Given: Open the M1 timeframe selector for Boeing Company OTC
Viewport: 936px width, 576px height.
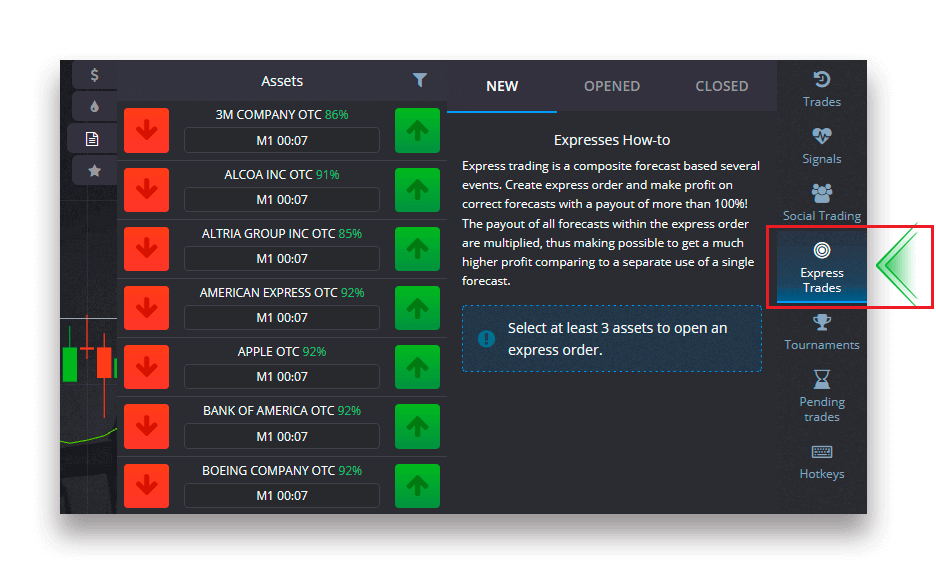Looking at the screenshot, I should (281, 495).
